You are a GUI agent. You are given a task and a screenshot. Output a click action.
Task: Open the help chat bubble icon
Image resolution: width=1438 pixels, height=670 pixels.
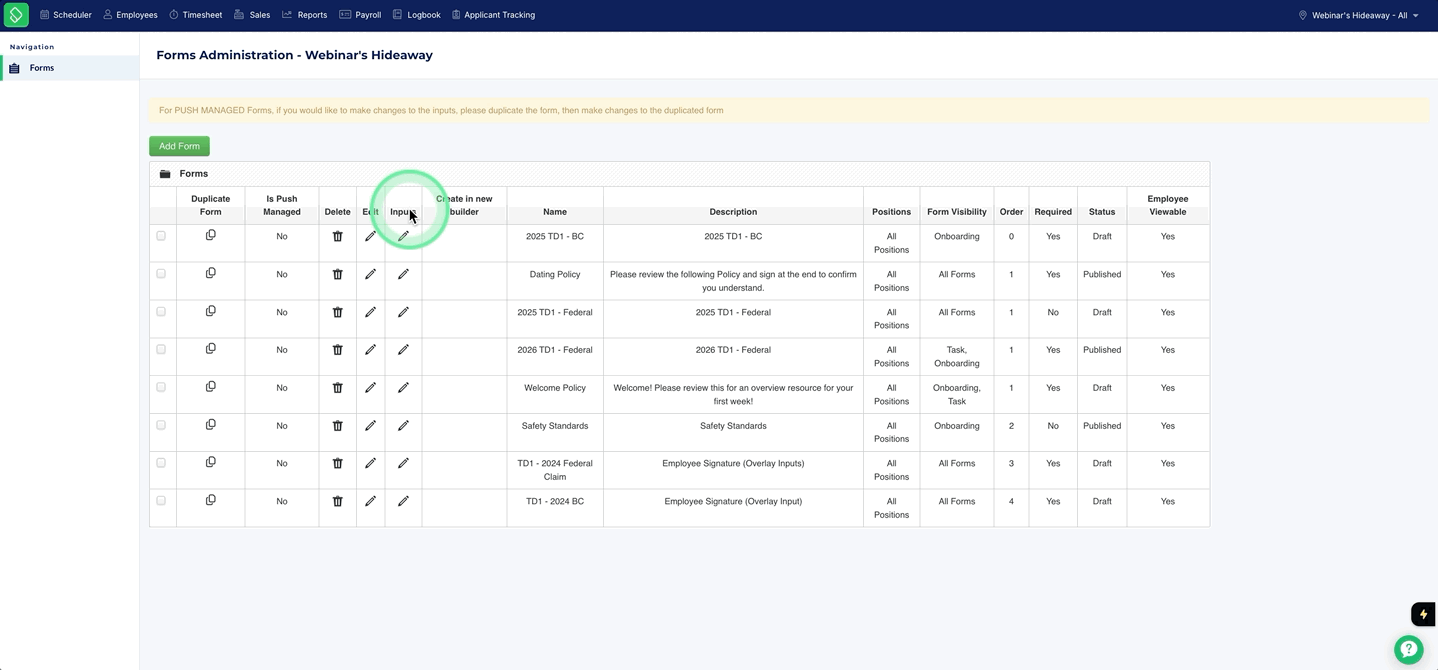pyautogui.click(x=1408, y=649)
